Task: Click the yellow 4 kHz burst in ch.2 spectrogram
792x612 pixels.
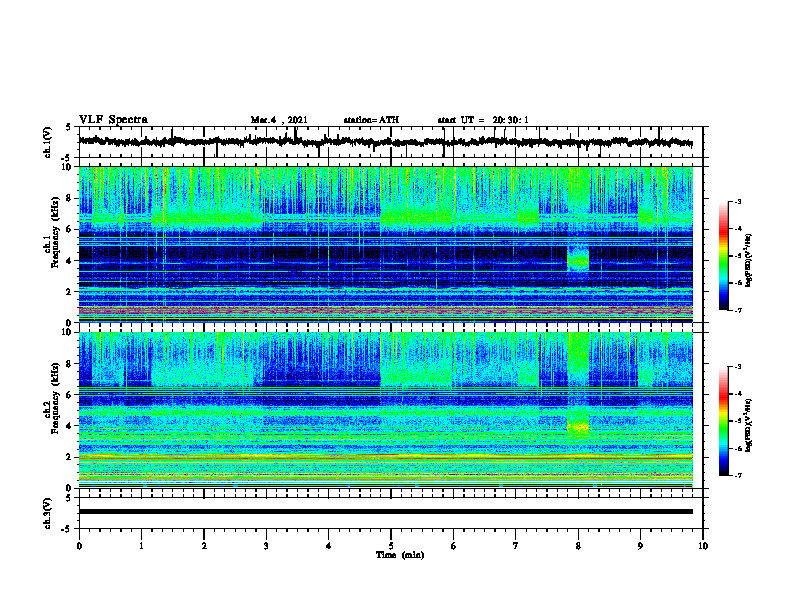Action: (x=578, y=426)
